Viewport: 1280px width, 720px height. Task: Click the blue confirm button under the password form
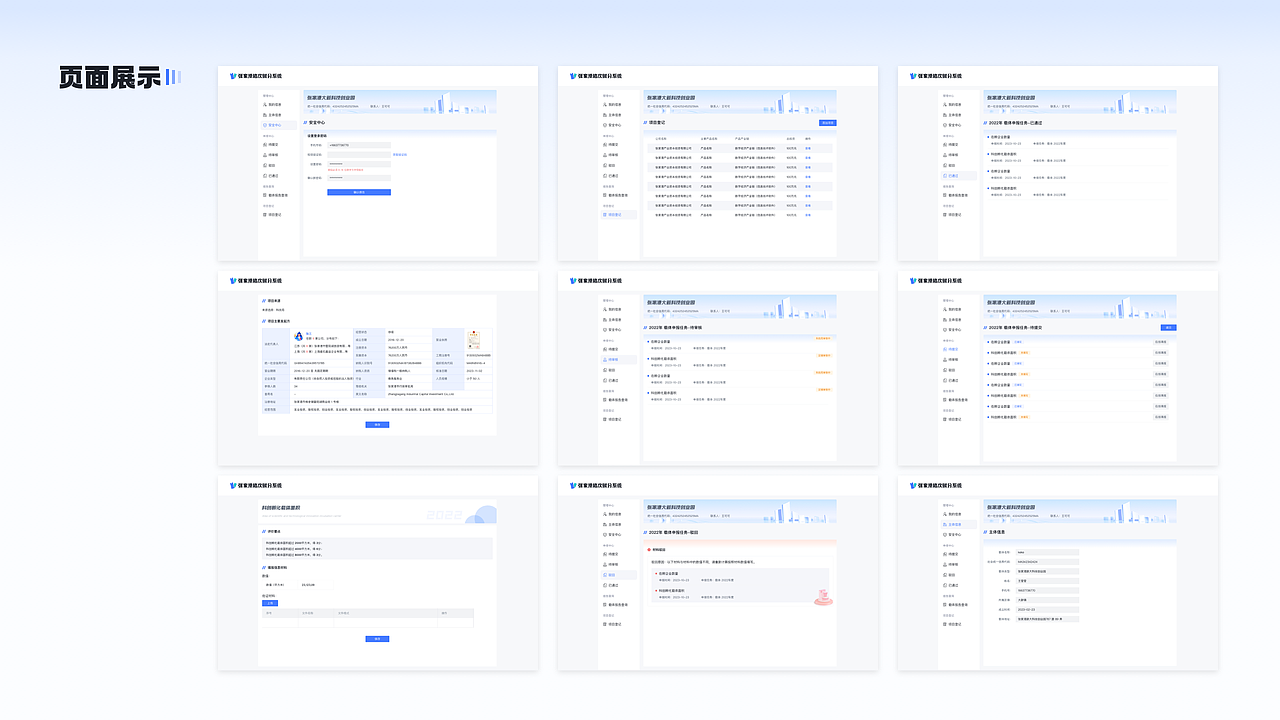tap(359, 192)
